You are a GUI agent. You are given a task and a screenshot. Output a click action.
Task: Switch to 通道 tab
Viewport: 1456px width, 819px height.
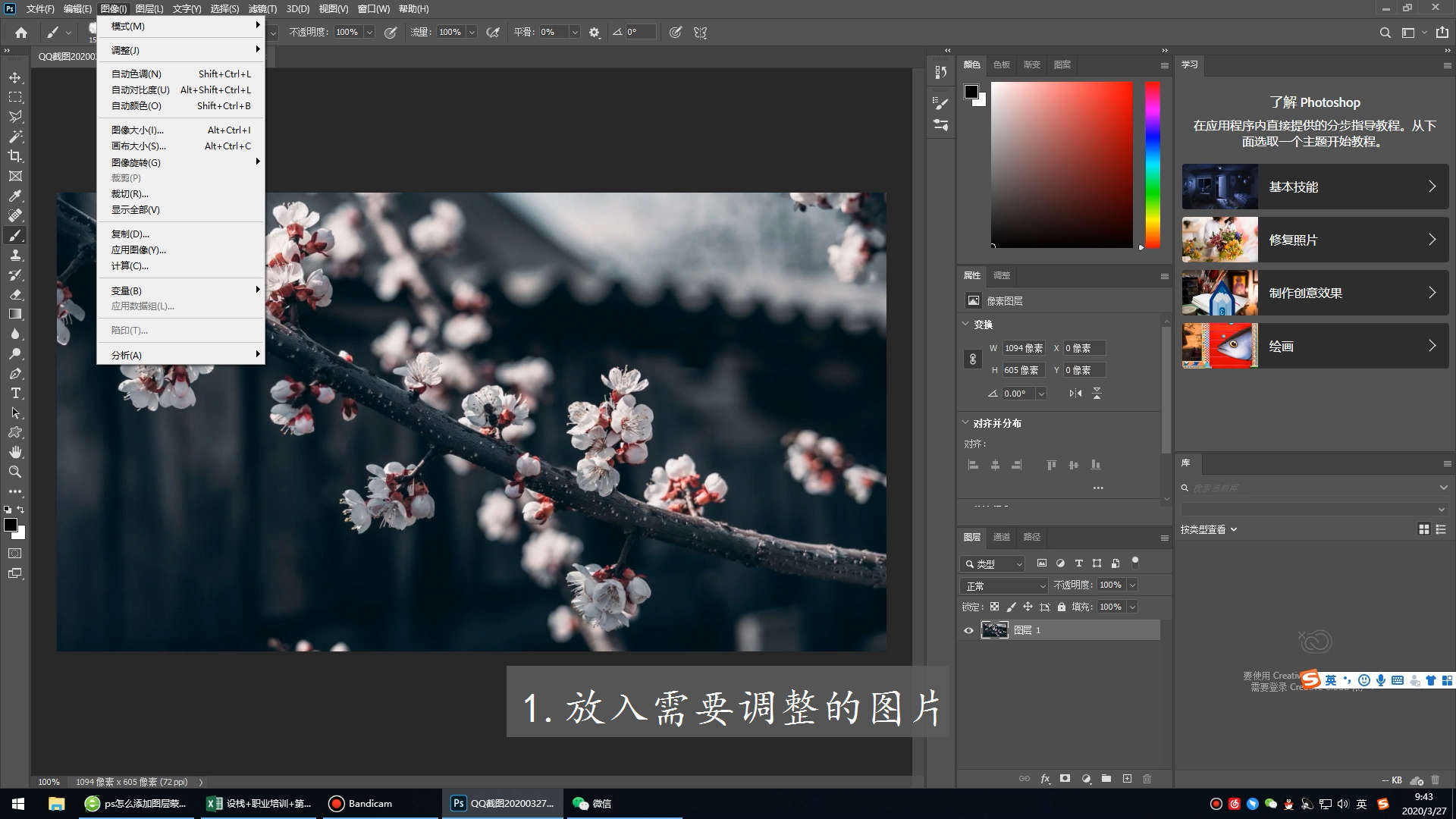click(x=1002, y=537)
